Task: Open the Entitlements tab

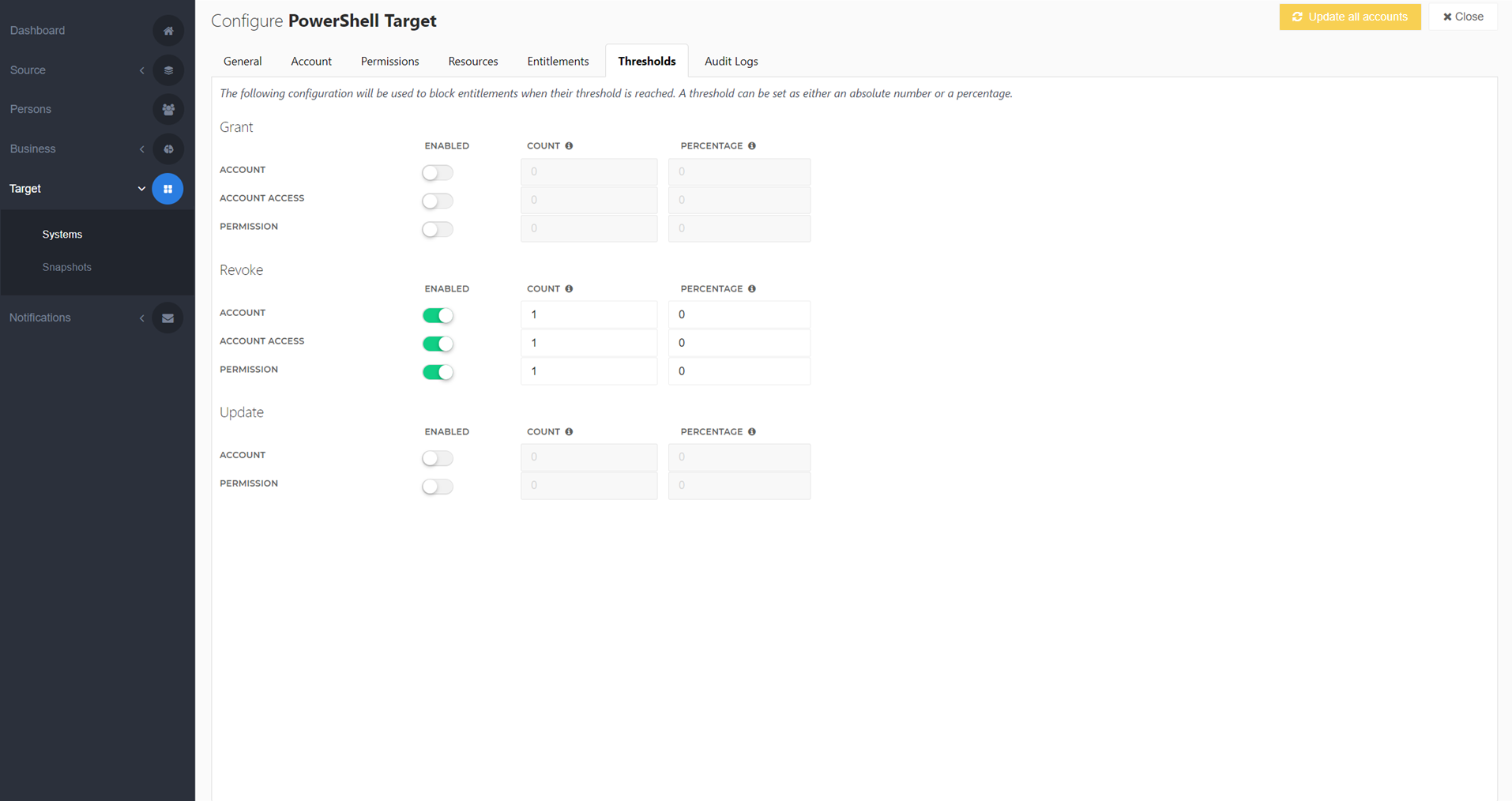Action: pyautogui.click(x=558, y=62)
